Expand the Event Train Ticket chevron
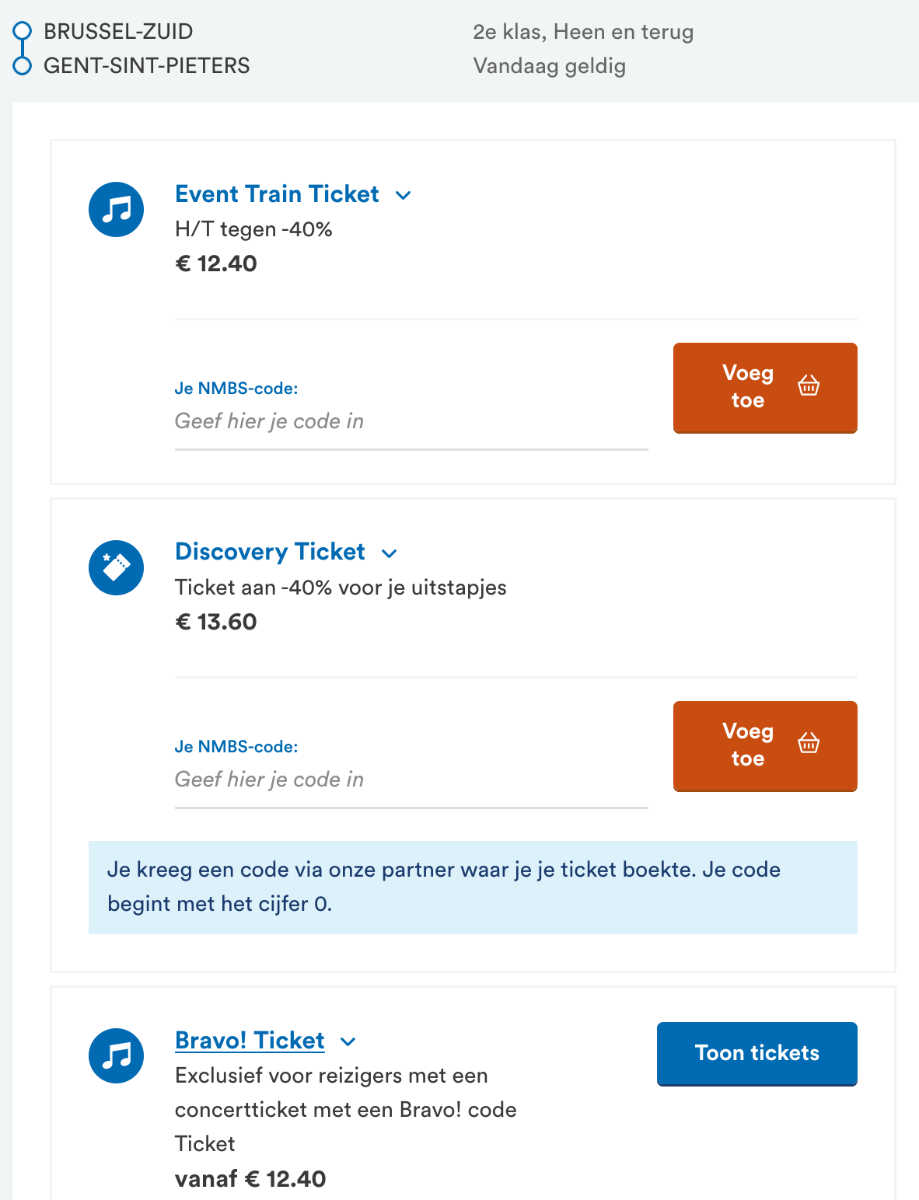919x1200 pixels. pos(403,195)
